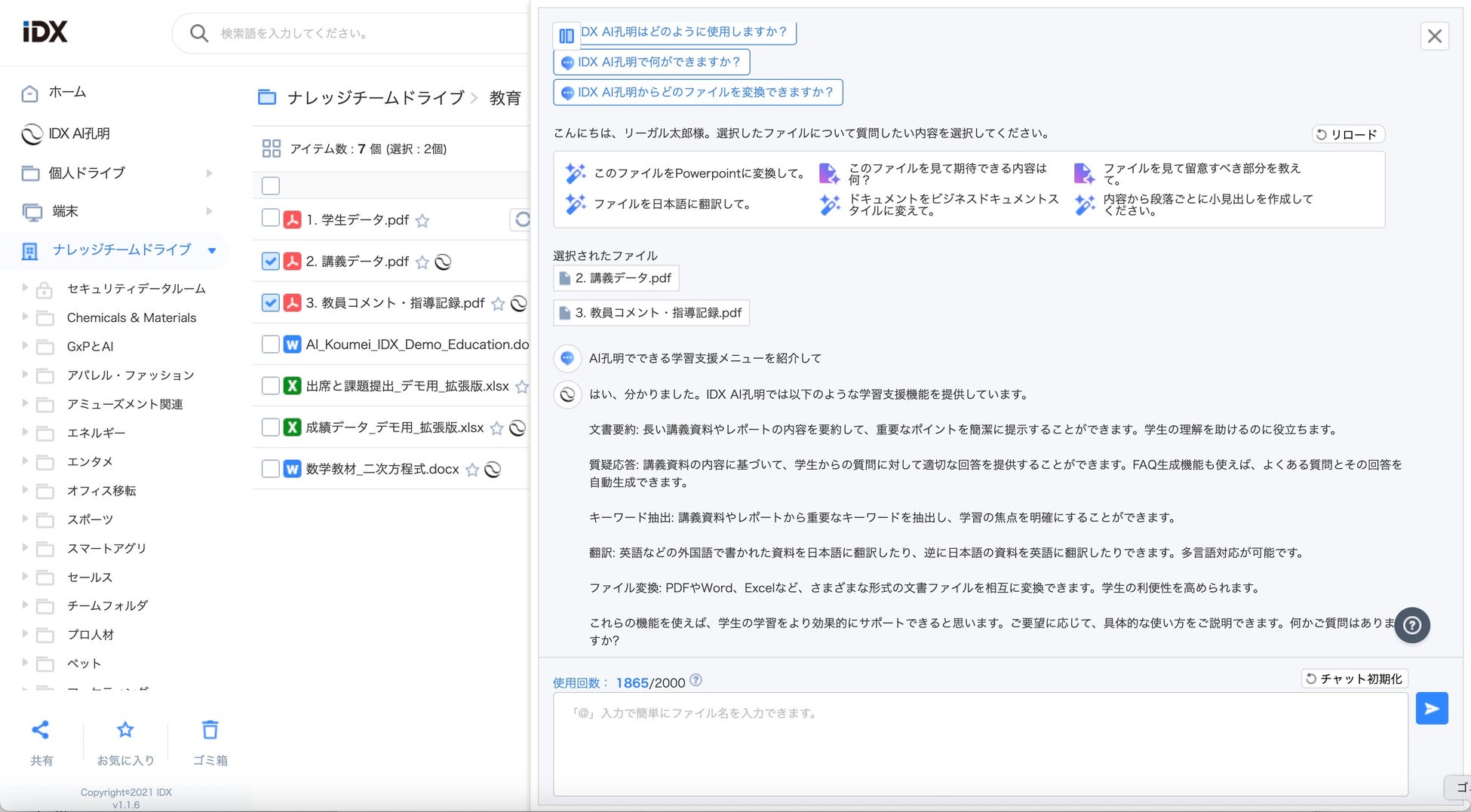Open the trash ゴミ箱 icon
Viewport: 1471px width, 812px height.
pos(210,730)
